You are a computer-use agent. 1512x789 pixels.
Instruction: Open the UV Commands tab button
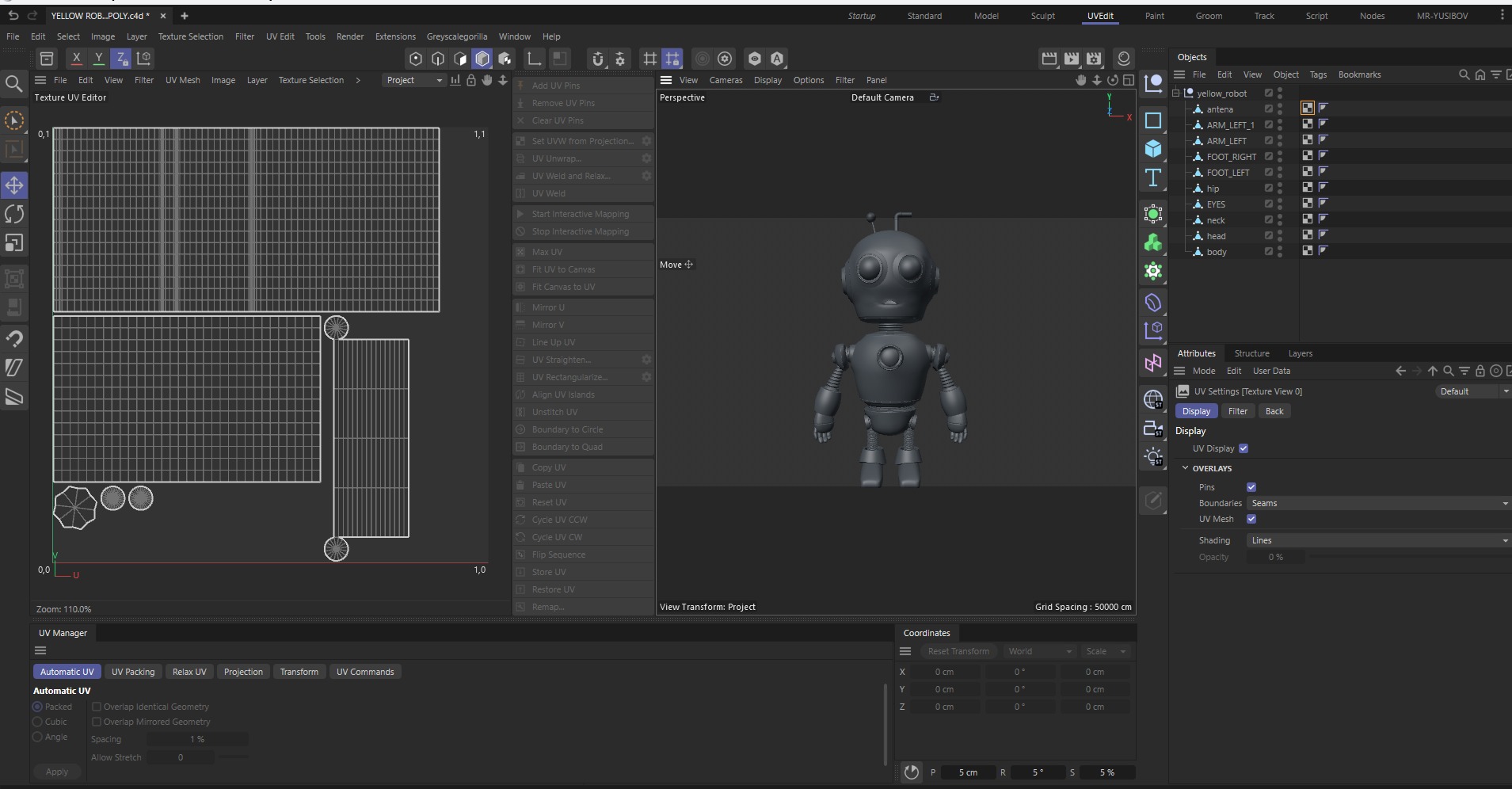(365, 672)
